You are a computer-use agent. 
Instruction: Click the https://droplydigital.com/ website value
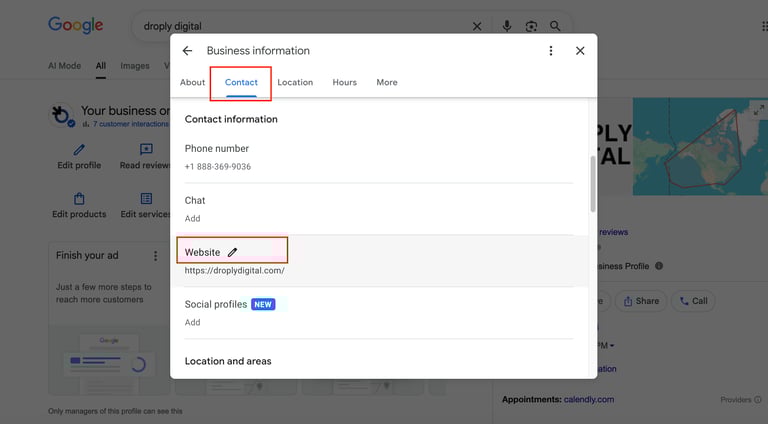[x=235, y=270]
